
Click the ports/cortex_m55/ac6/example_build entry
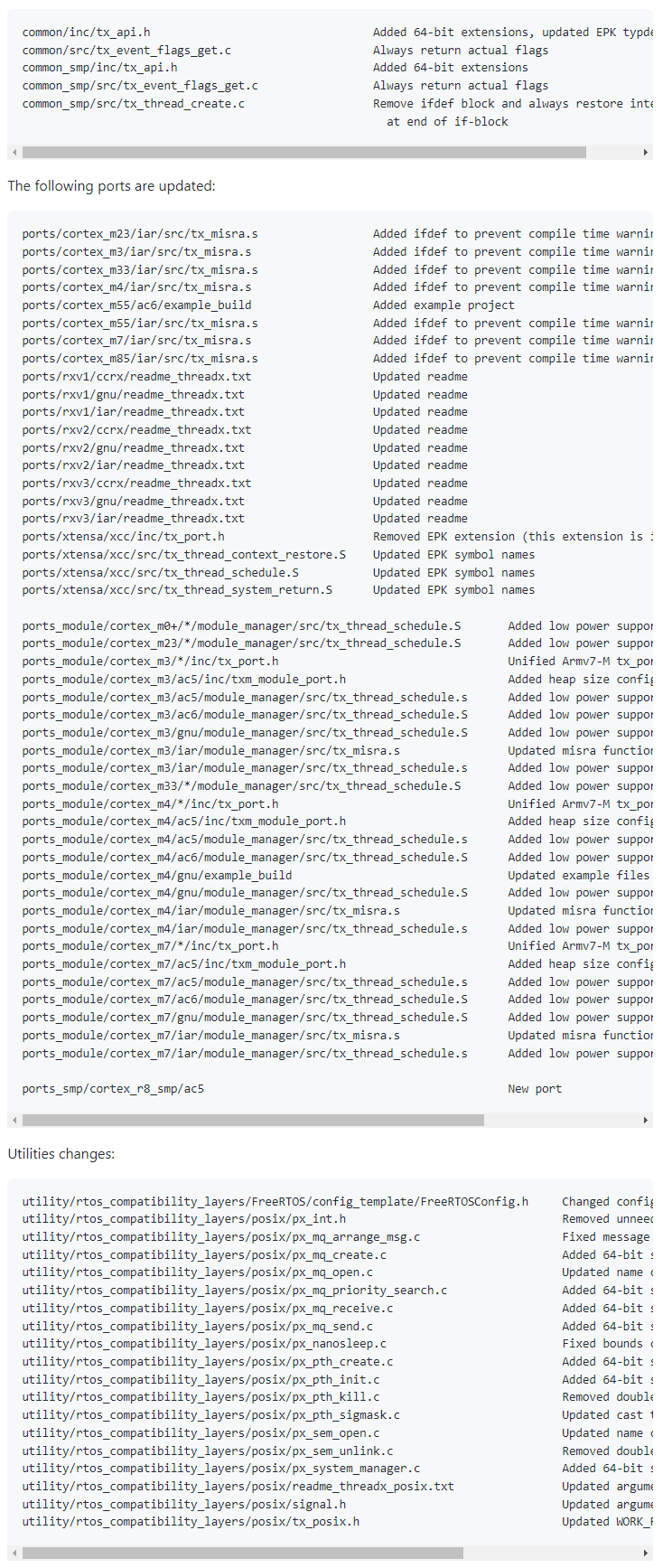[x=137, y=305]
